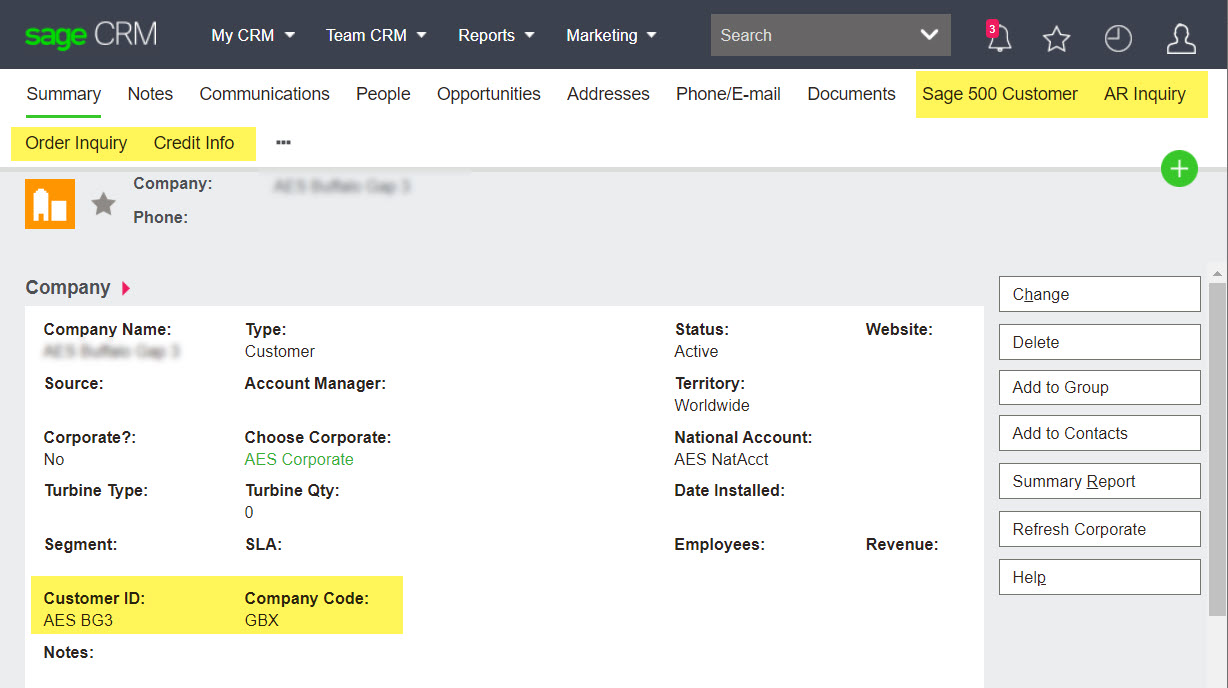Toggle the favorite star beside the company name
The width and height of the screenshot is (1228, 688).
click(x=103, y=203)
